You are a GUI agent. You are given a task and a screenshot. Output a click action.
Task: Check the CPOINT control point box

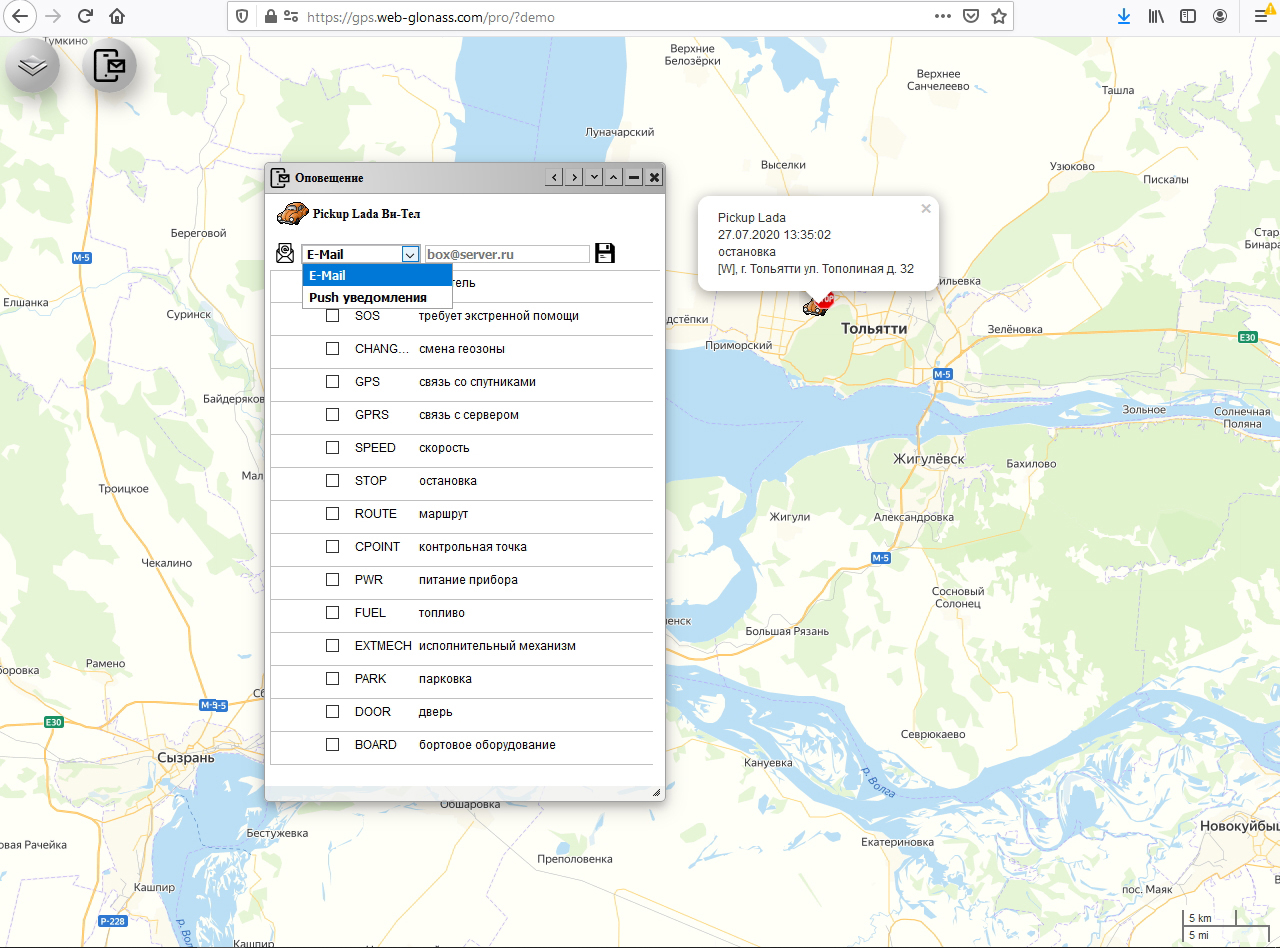332,547
